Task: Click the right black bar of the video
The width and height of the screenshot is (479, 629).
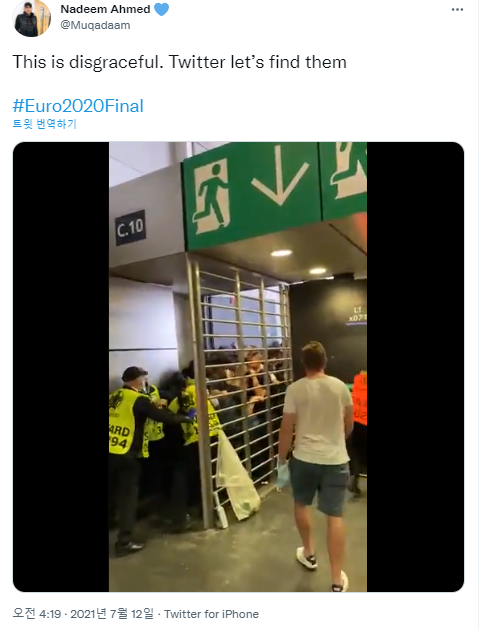Action: (415, 367)
